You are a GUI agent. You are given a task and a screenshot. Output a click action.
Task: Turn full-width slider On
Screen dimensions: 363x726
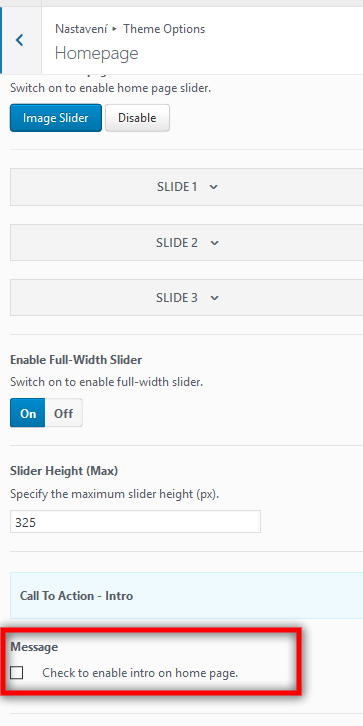click(x=28, y=413)
